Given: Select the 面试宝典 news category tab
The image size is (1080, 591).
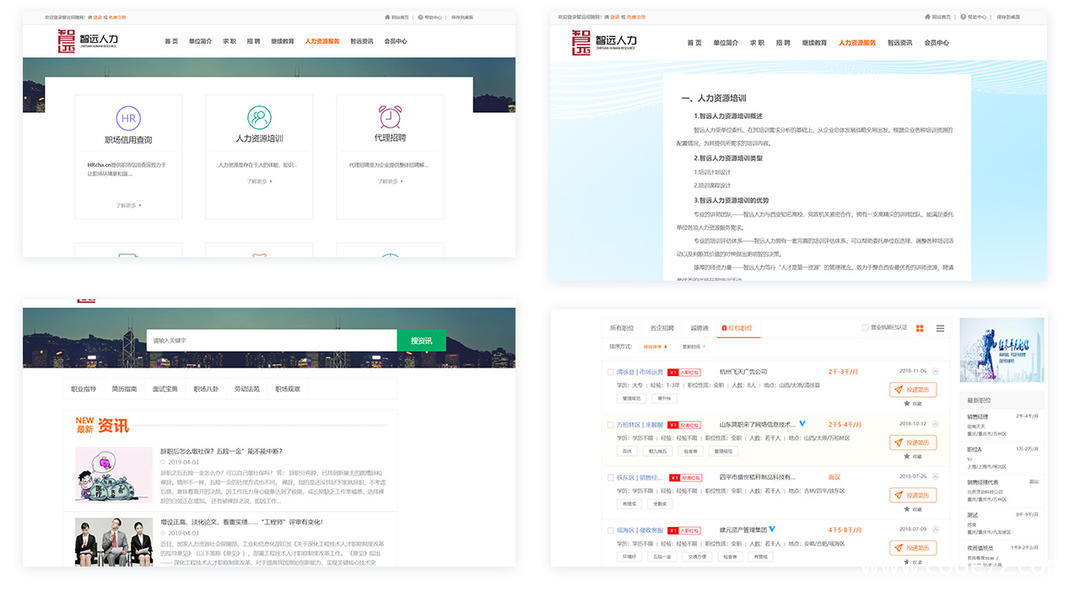Looking at the screenshot, I should point(165,389).
